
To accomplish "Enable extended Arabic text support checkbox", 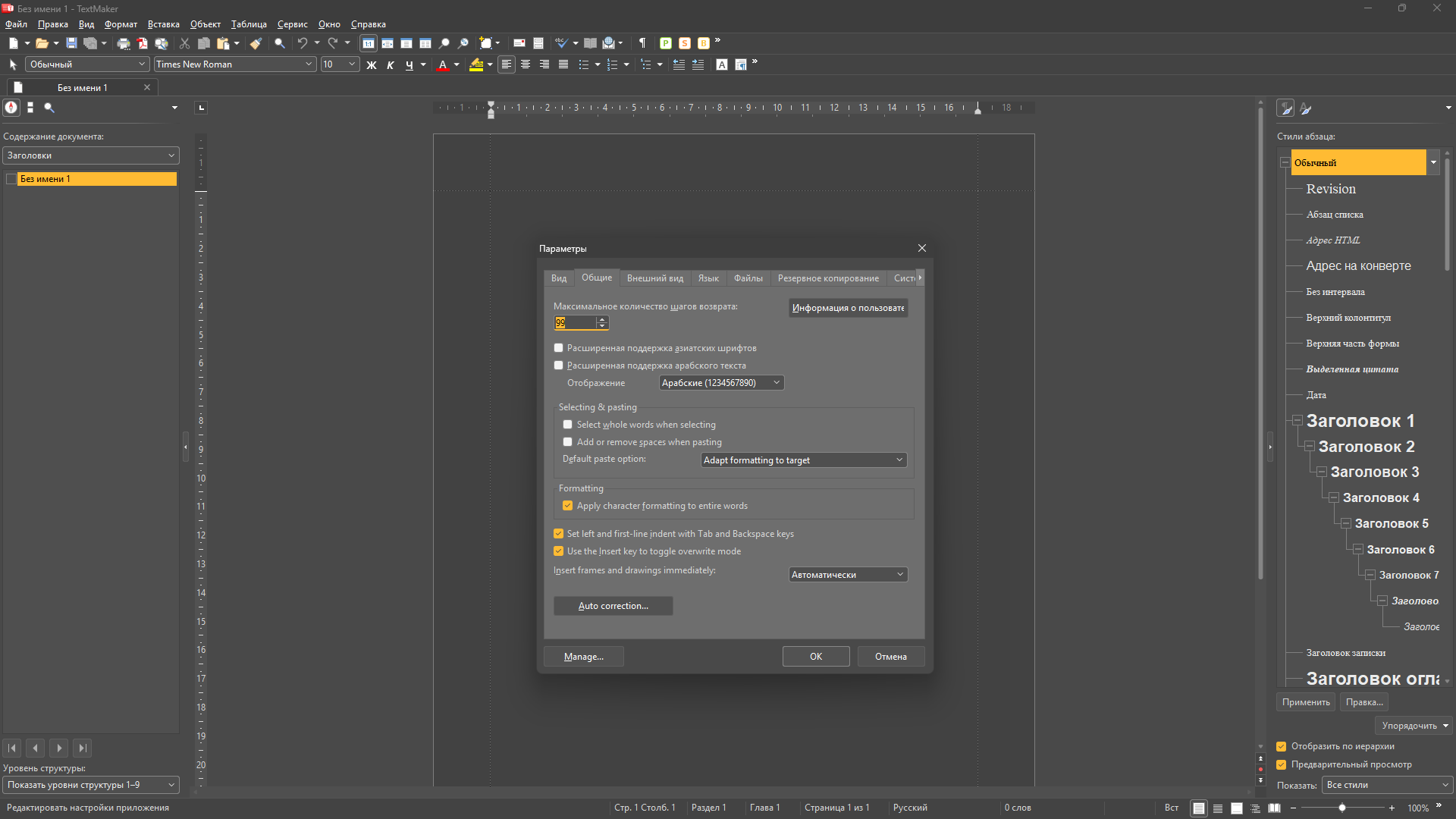I will (559, 366).
